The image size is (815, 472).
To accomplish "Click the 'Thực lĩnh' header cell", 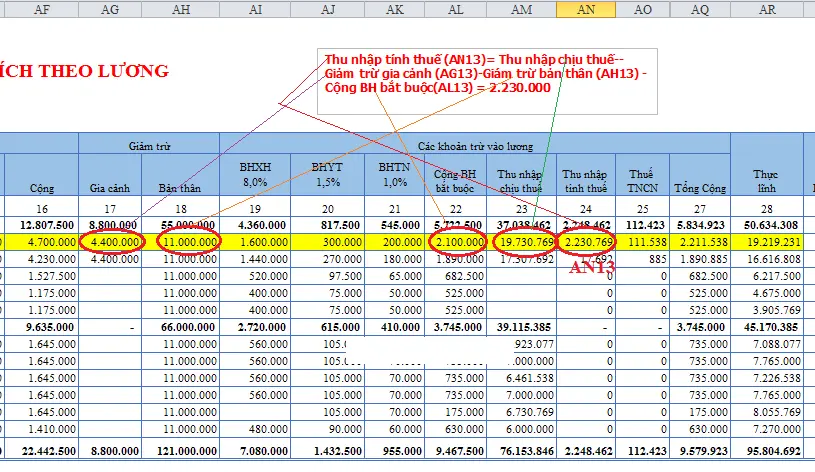I will tap(767, 164).
